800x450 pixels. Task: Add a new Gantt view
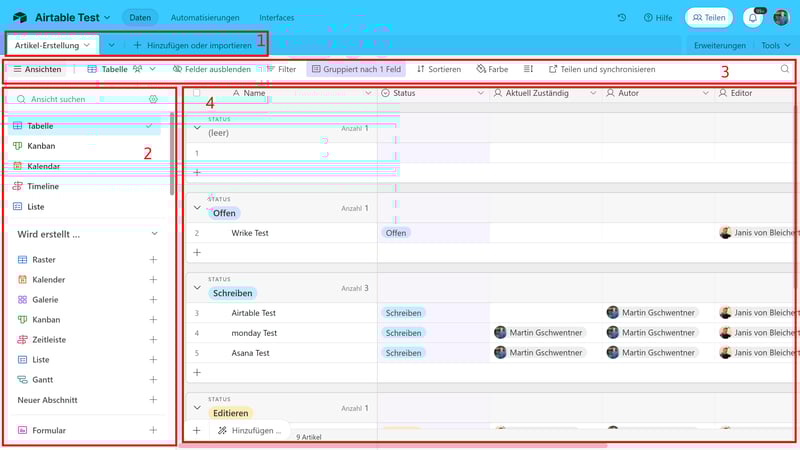coord(153,380)
